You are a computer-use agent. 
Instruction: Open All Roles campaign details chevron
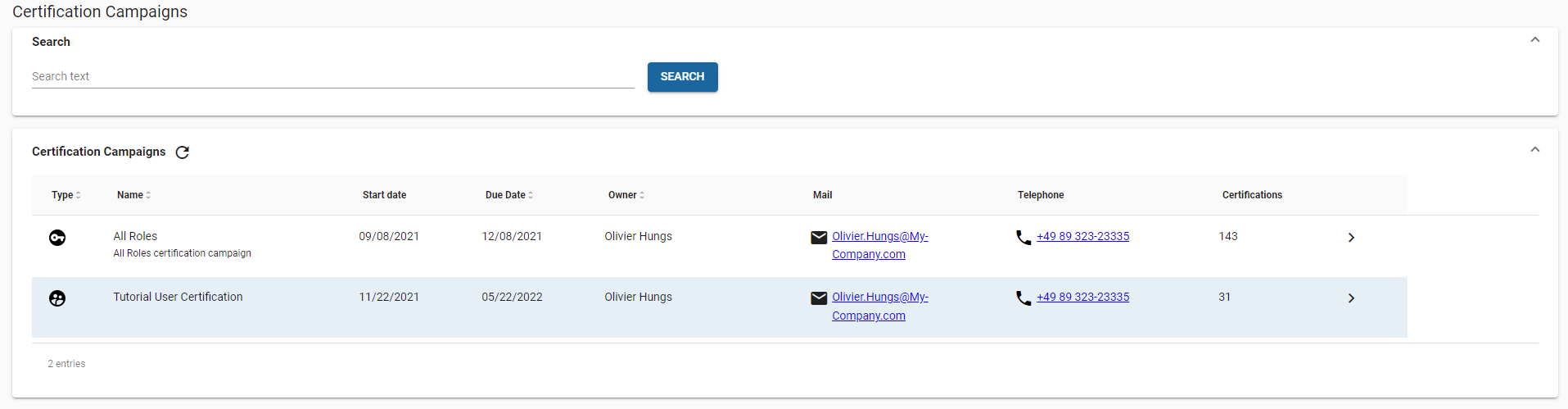[1351, 238]
